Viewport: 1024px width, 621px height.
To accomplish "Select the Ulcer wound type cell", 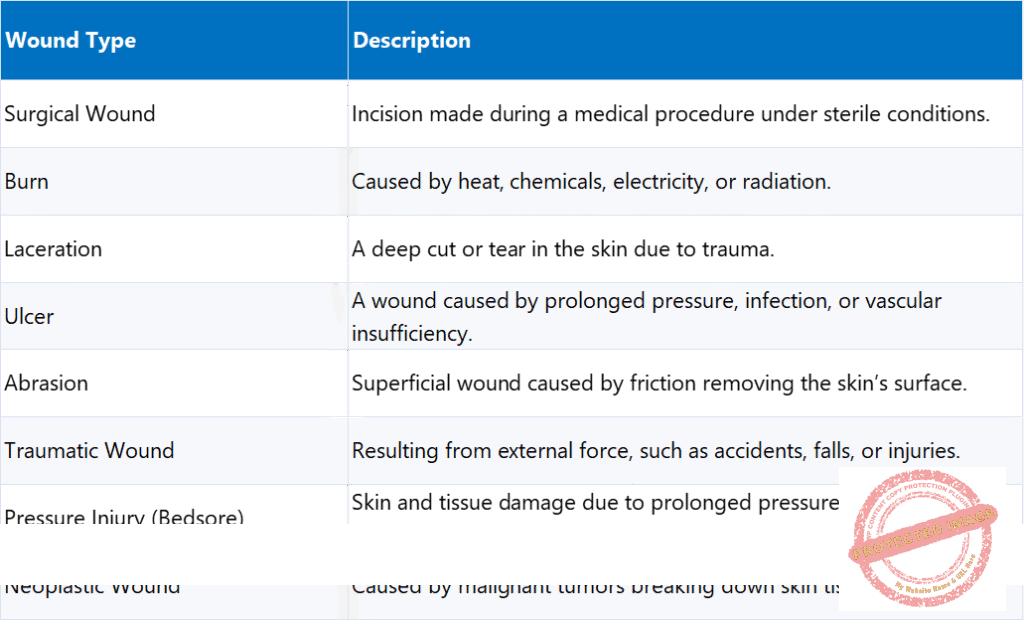I will point(174,316).
